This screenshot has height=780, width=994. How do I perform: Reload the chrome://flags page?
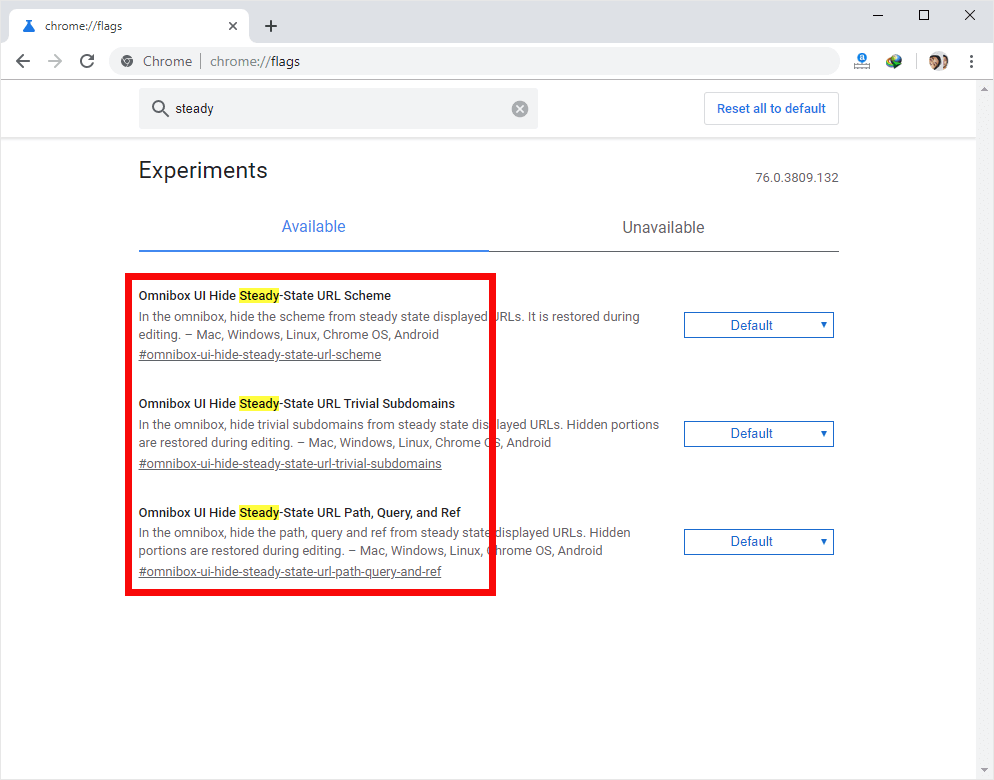click(x=87, y=62)
